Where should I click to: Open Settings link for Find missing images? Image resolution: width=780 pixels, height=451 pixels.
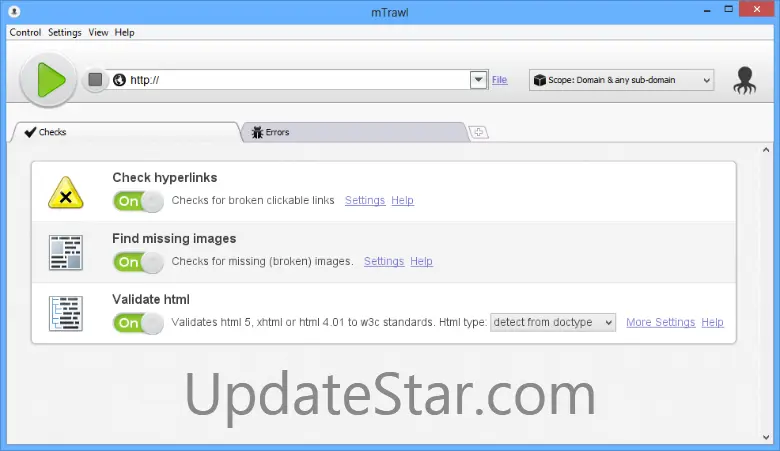pos(384,261)
